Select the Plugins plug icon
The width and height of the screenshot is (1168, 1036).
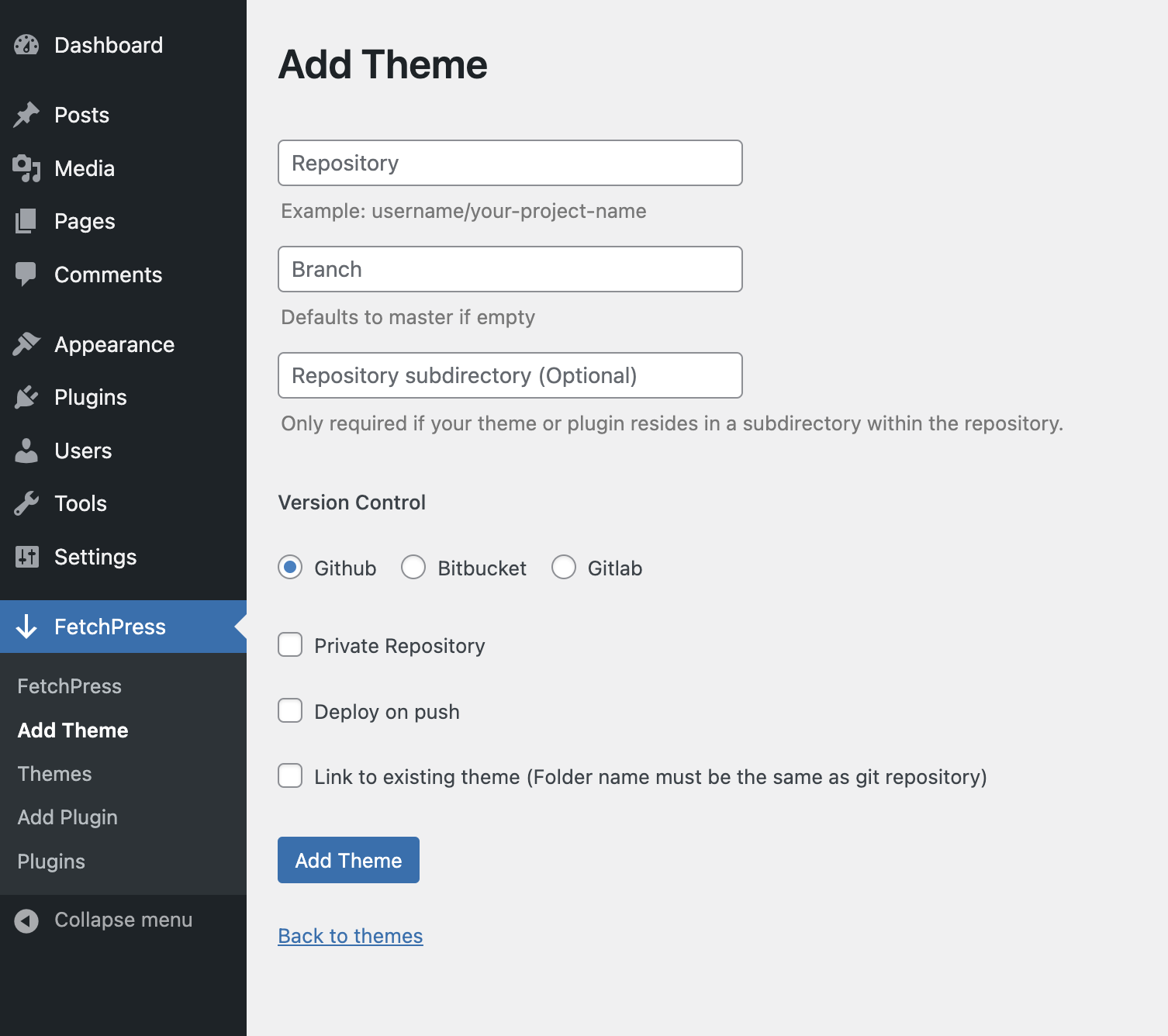[26, 397]
